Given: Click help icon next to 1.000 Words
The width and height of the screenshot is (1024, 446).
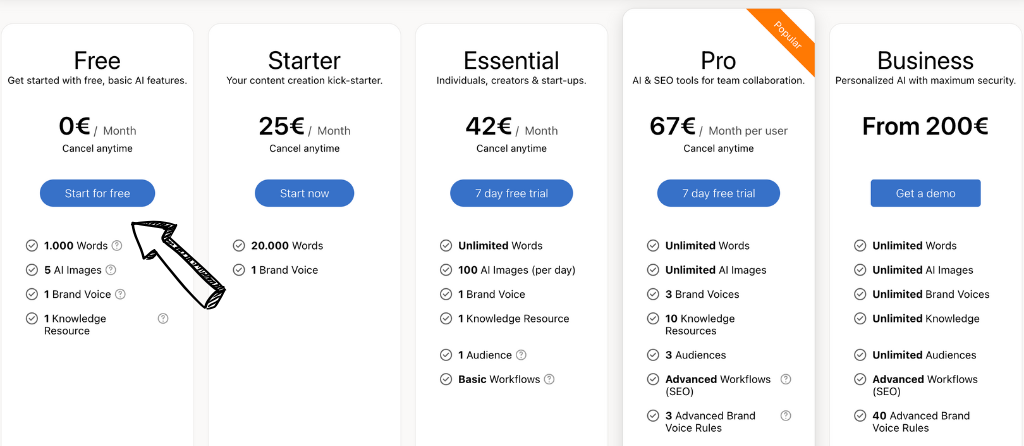Looking at the screenshot, I should point(117,245).
